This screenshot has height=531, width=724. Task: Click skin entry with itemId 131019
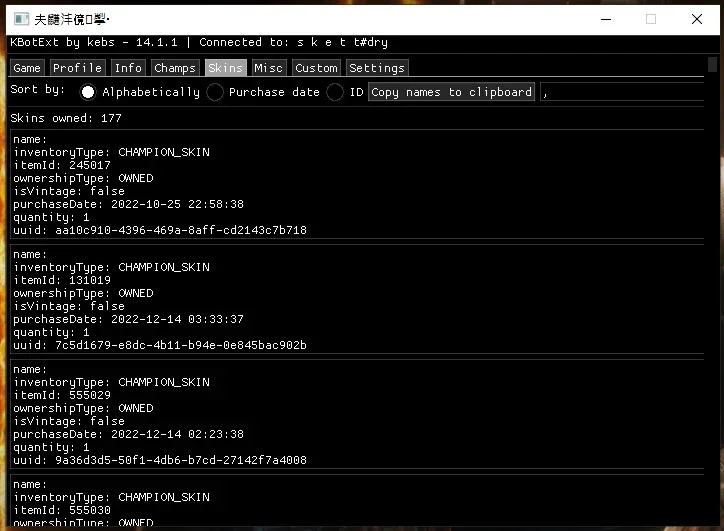[x=357, y=299]
